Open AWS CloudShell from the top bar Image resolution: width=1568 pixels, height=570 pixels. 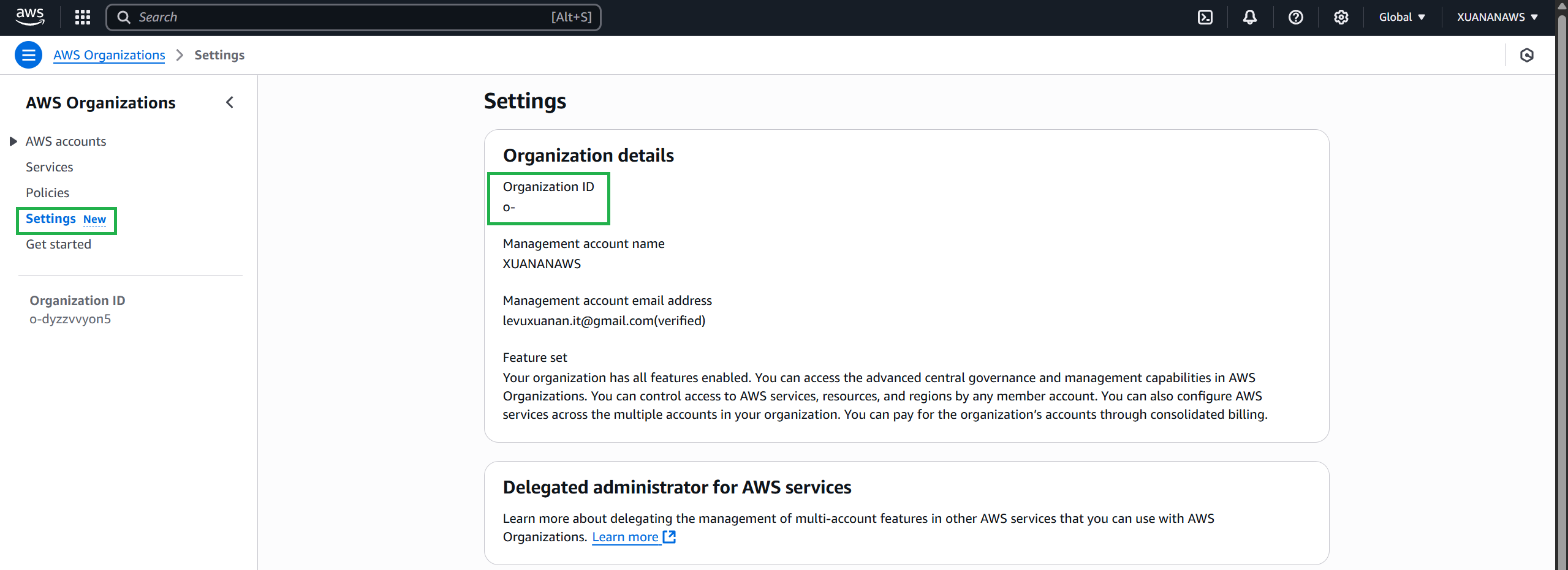(1205, 17)
